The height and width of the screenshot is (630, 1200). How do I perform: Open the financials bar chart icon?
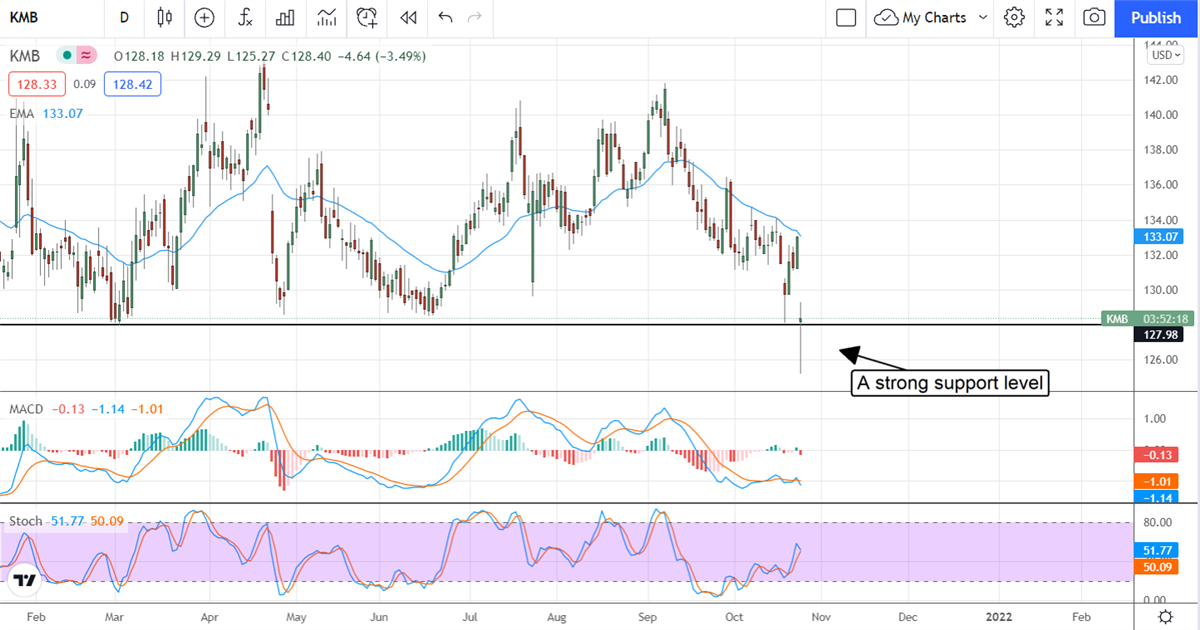[285, 17]
